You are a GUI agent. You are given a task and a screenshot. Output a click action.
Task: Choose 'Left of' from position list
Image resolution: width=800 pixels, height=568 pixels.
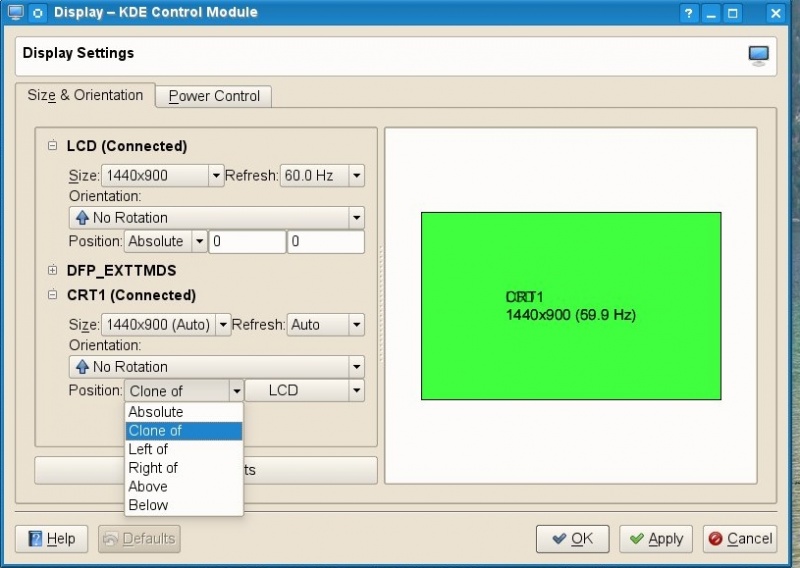point(149,449)
